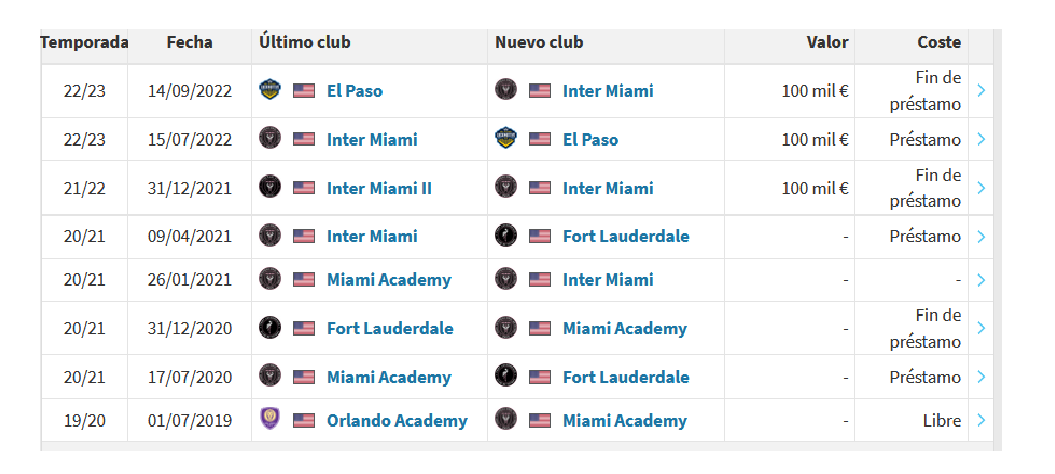Open the 01/07/2019 transfer details chevron

(981, 420)
